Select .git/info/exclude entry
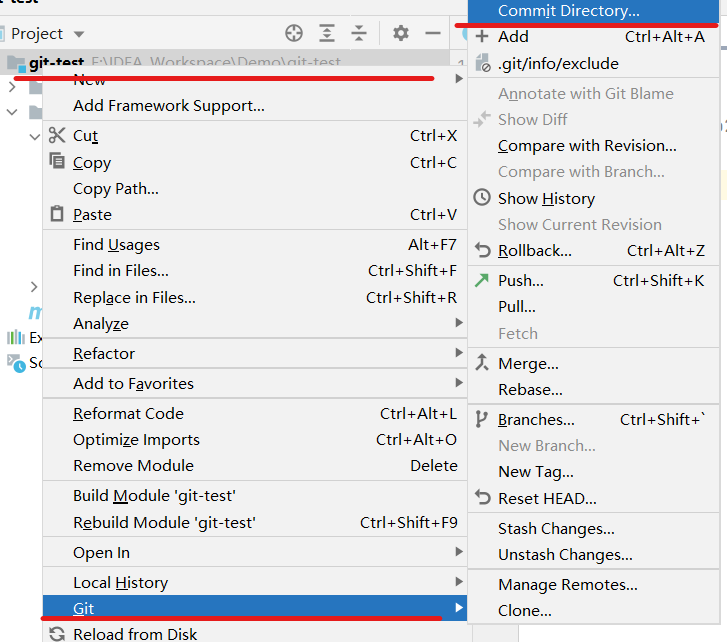The width and height of the screenshot is (727, 642). point(593,63)
